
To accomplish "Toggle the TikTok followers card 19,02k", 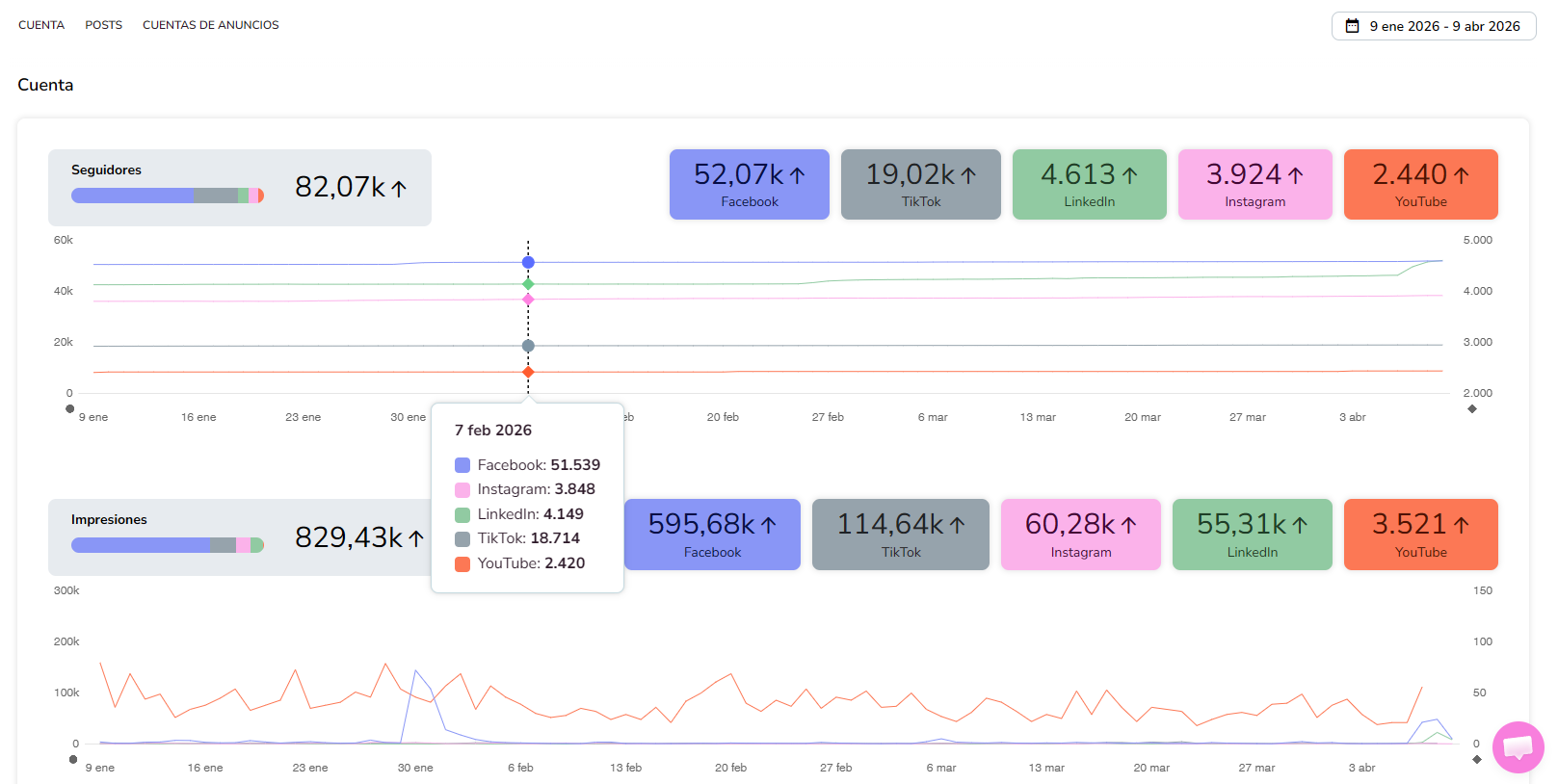I will 920,184.
